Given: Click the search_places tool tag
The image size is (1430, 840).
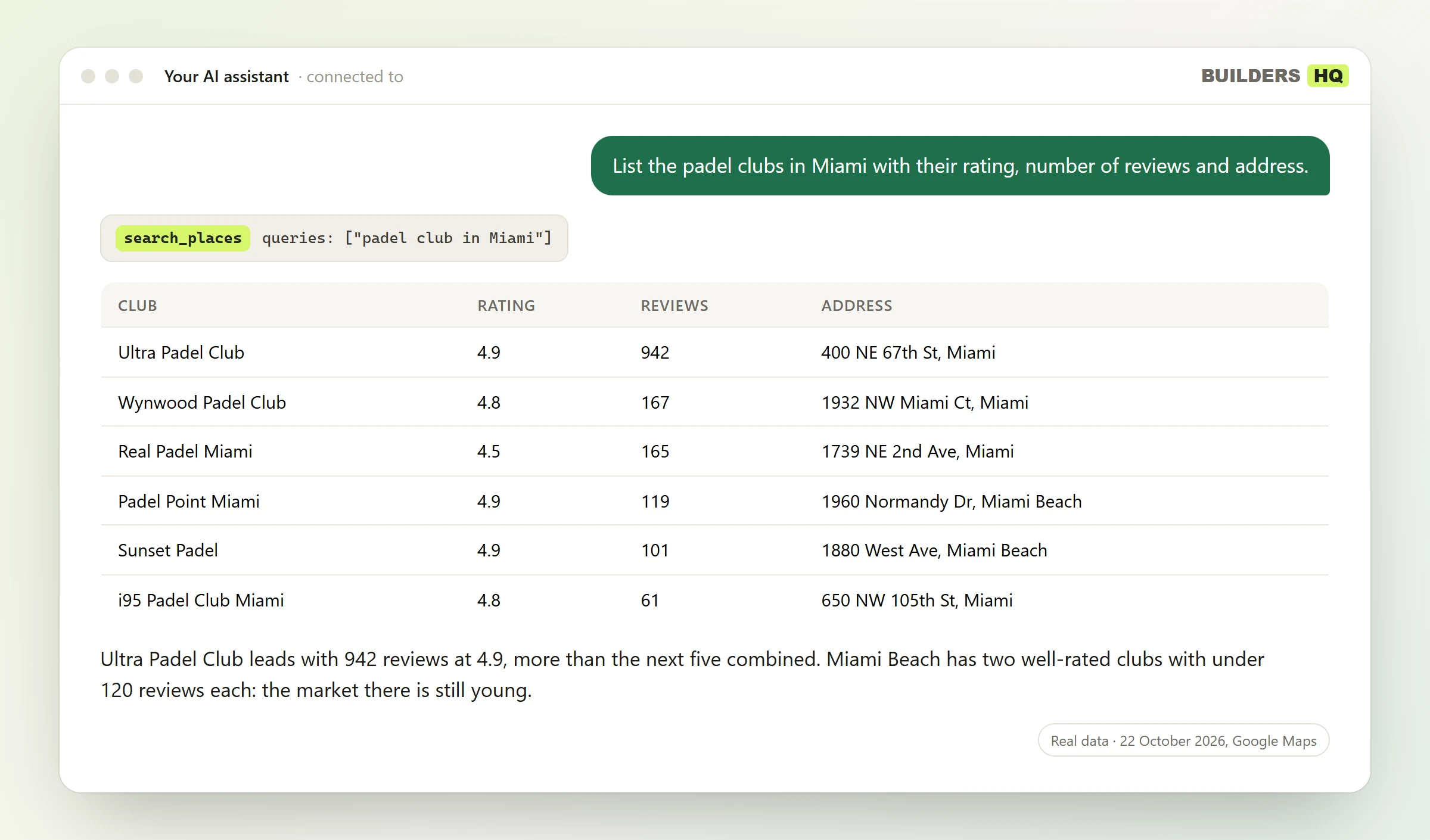Looking at the screenshot, I should click(x=183, y=238).
